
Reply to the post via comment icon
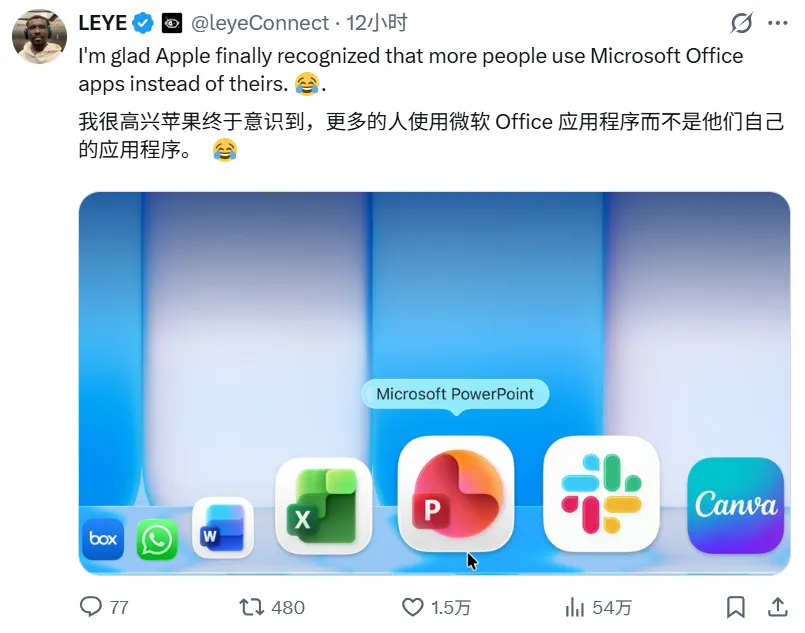point(91,607)
